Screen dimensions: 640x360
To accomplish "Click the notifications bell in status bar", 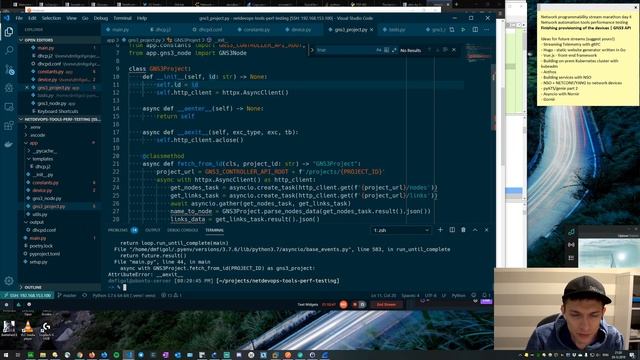I will [484, 295].
